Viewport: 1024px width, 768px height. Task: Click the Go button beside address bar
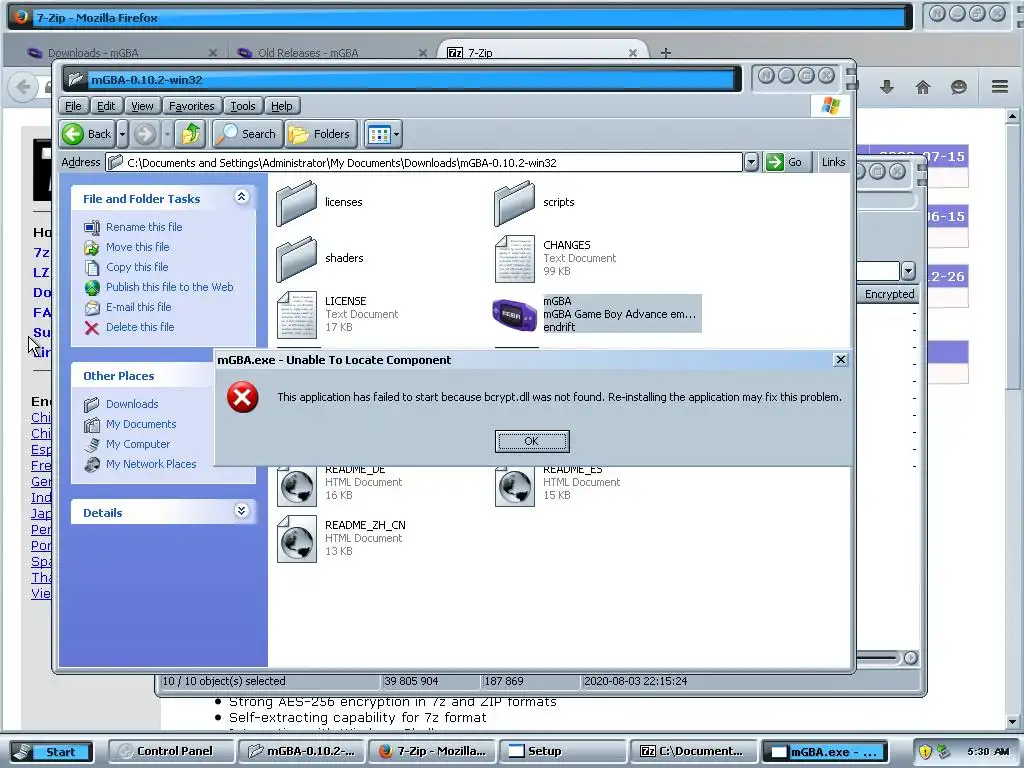click(x=786, y=162)
